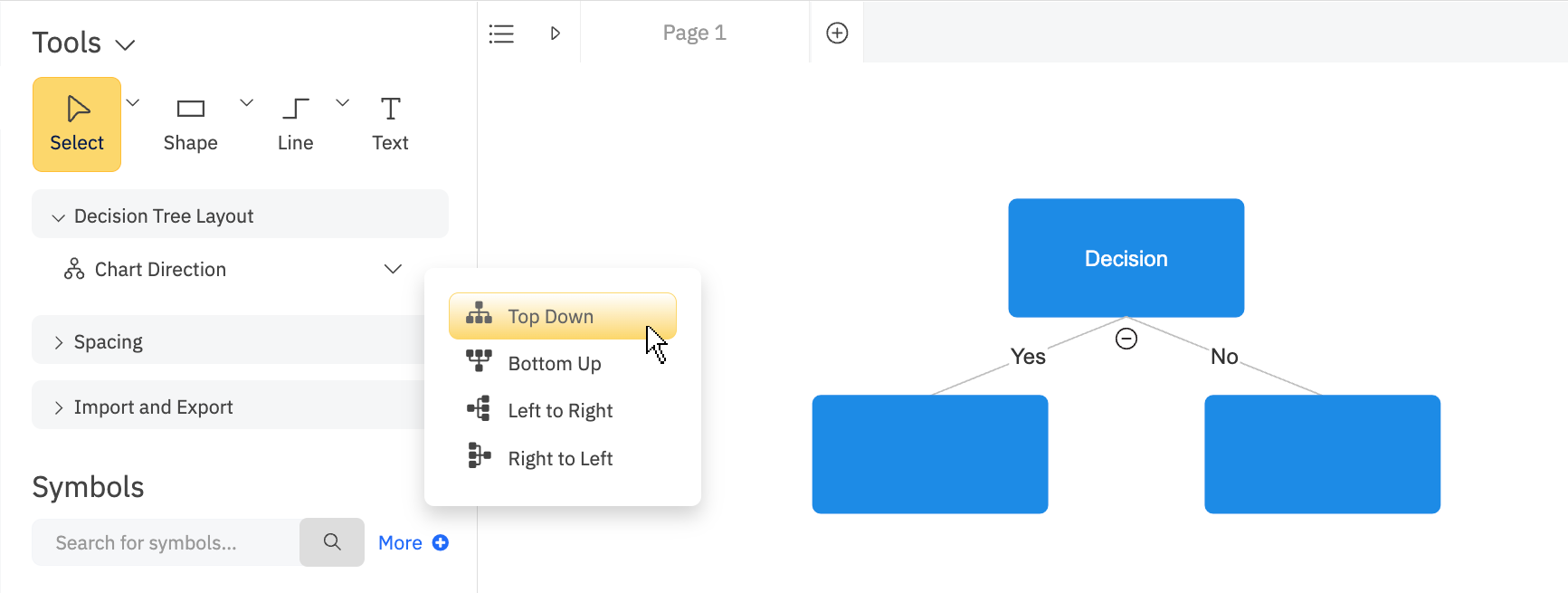Choose the Bottom Up chart direction
This screenshot has height=593, width=1568.
point(553,363)
